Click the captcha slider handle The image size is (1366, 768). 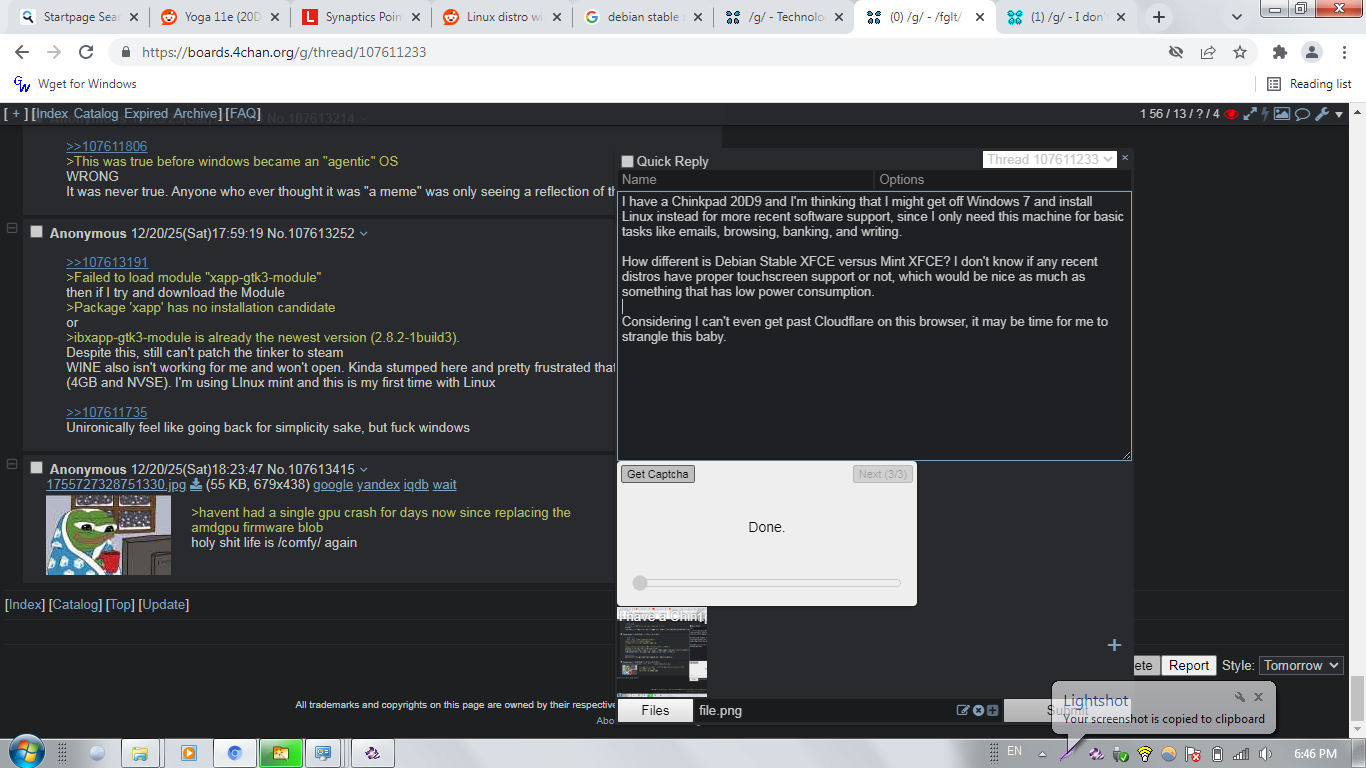(640, 583)
